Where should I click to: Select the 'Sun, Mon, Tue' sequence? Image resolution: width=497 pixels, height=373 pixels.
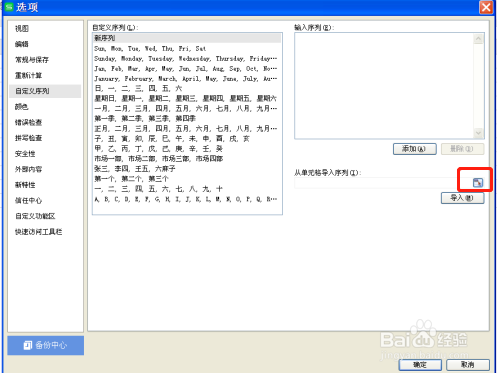187,49
